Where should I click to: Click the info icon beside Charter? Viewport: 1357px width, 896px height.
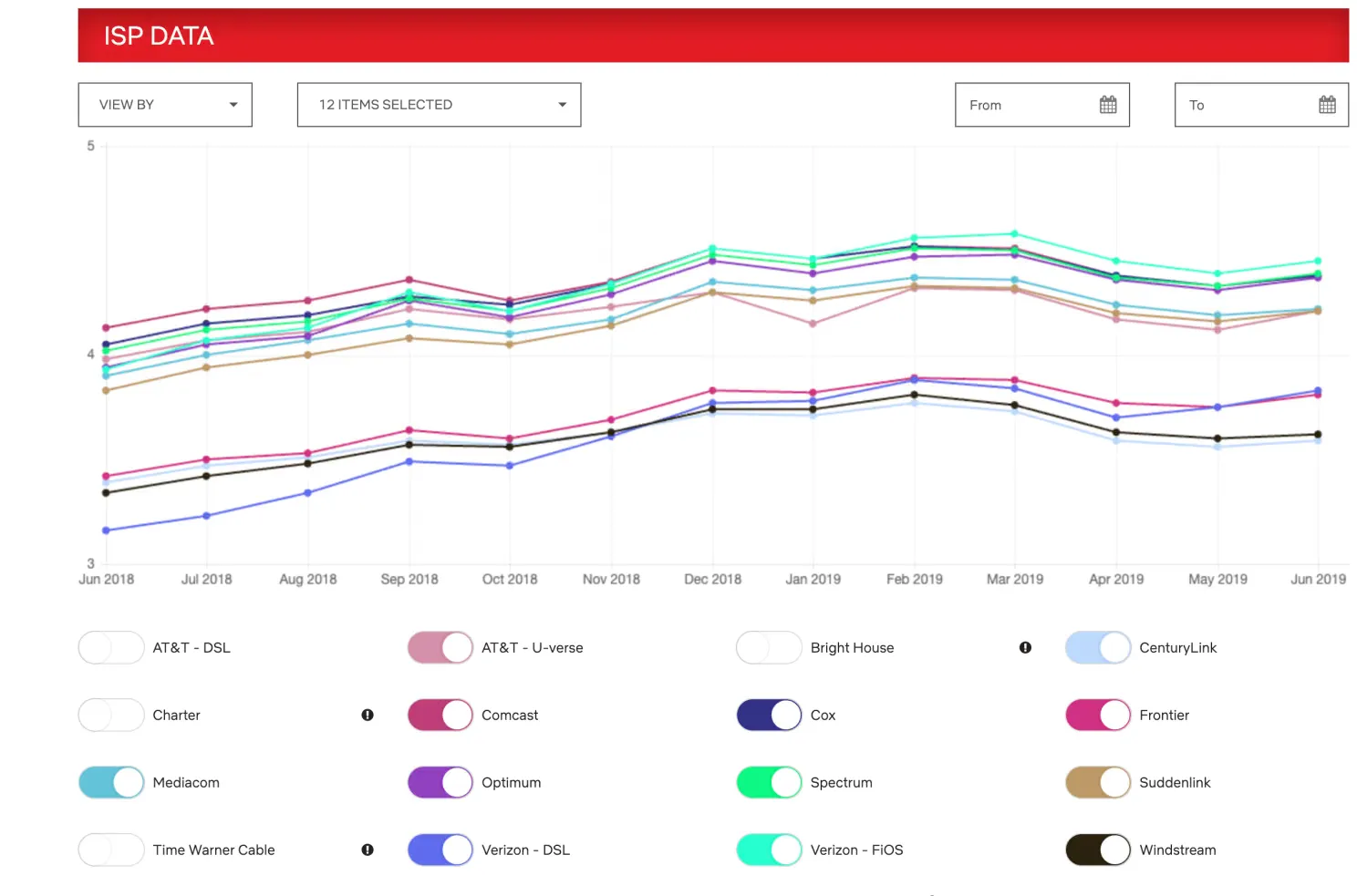point(368,716)
